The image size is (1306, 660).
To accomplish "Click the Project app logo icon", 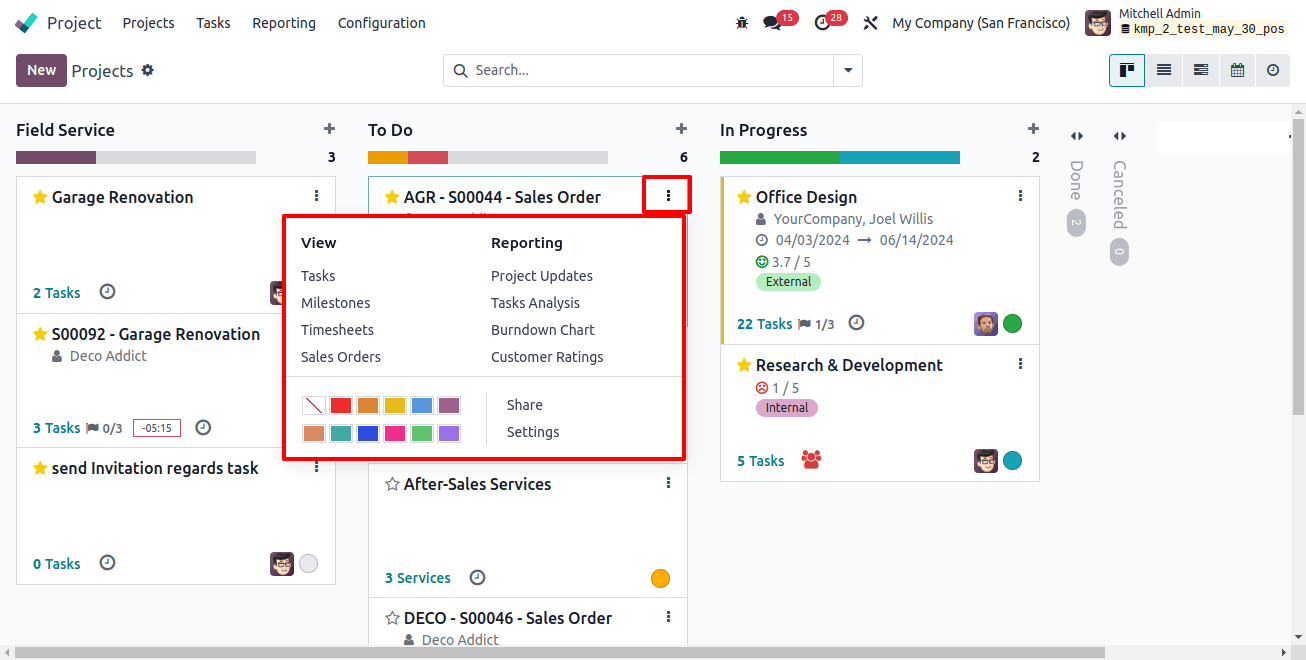I will tap(26, 22).
